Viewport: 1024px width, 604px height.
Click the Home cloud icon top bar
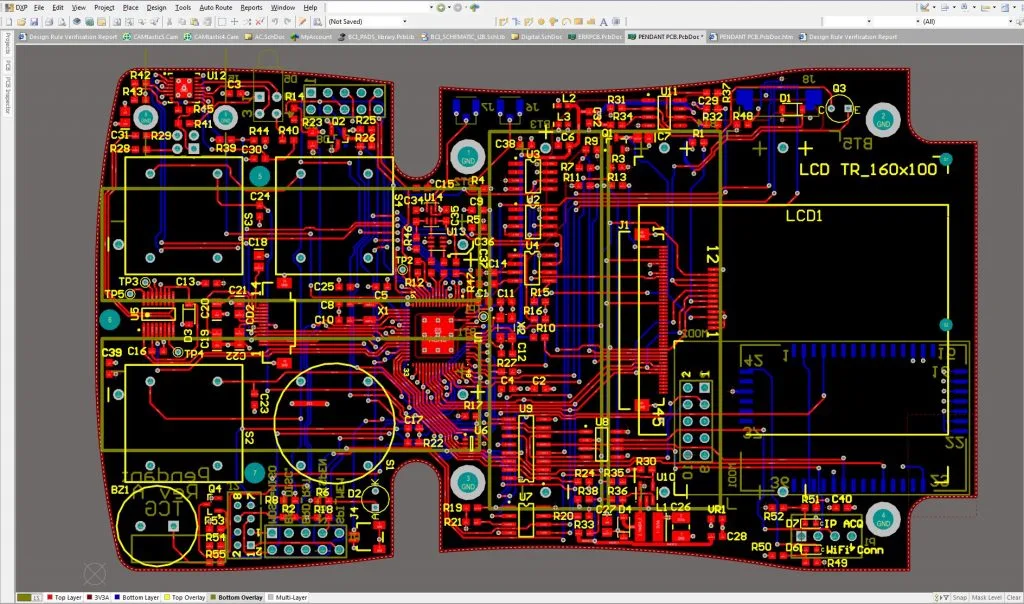(x=475, y=7)
